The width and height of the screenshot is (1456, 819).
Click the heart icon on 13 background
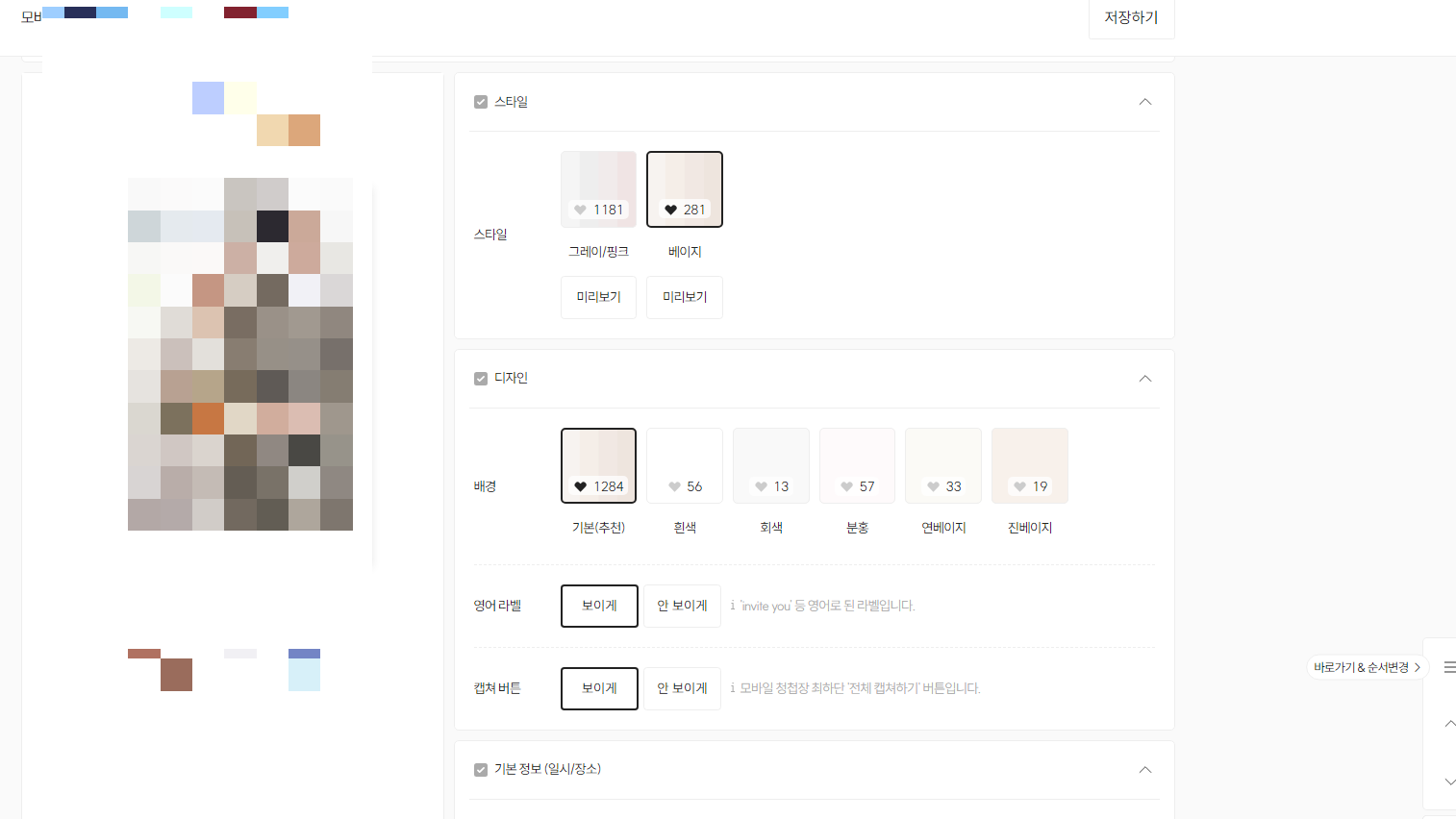(761, 486)
